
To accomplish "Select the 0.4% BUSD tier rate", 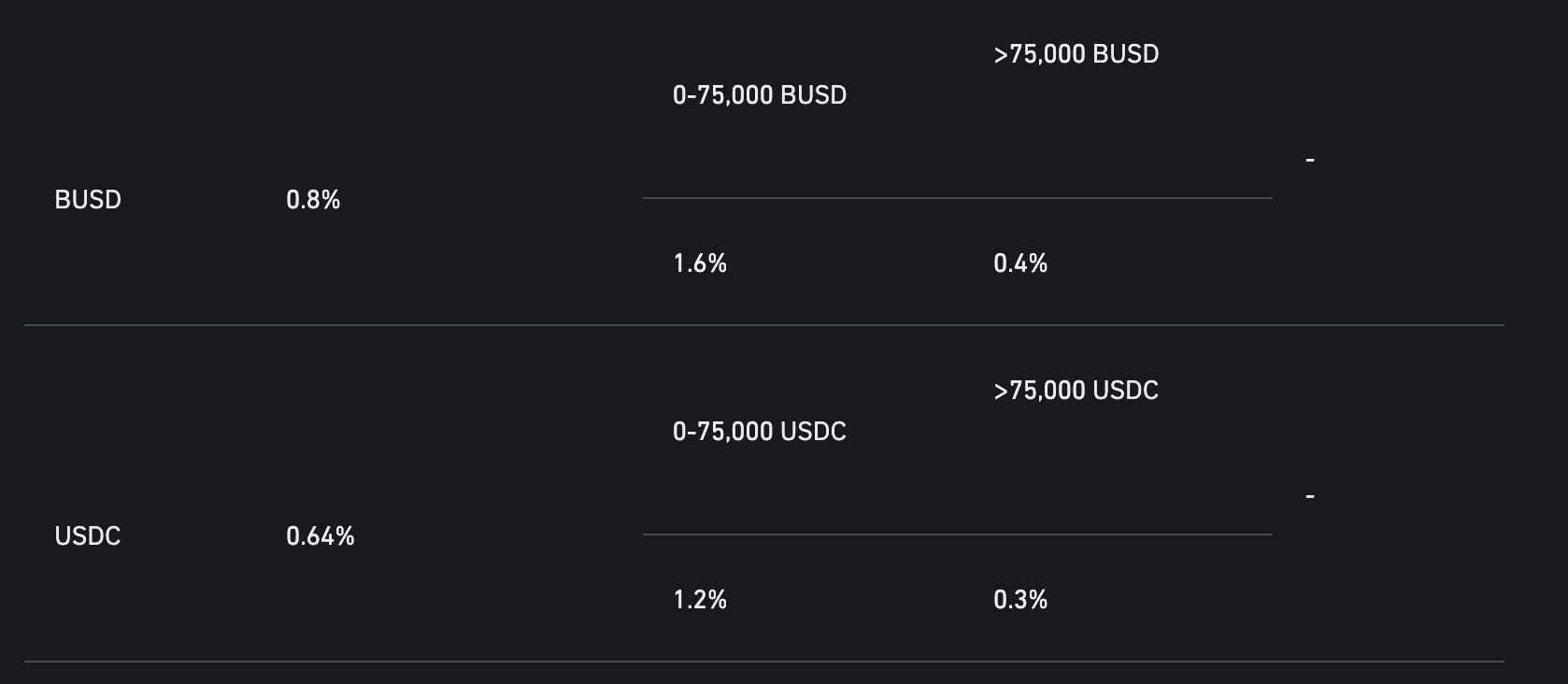I will pyautogui.click(x=1020, y=264).
